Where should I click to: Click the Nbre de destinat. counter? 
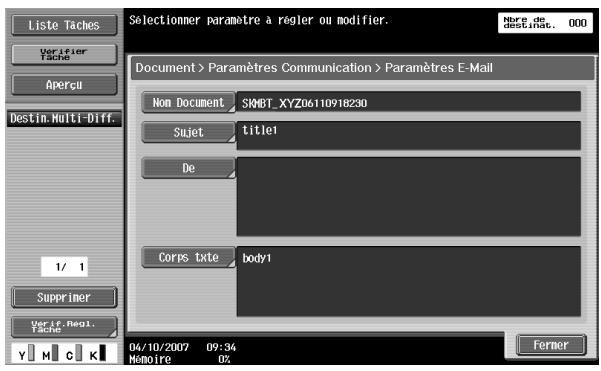(x=545, y=23)
